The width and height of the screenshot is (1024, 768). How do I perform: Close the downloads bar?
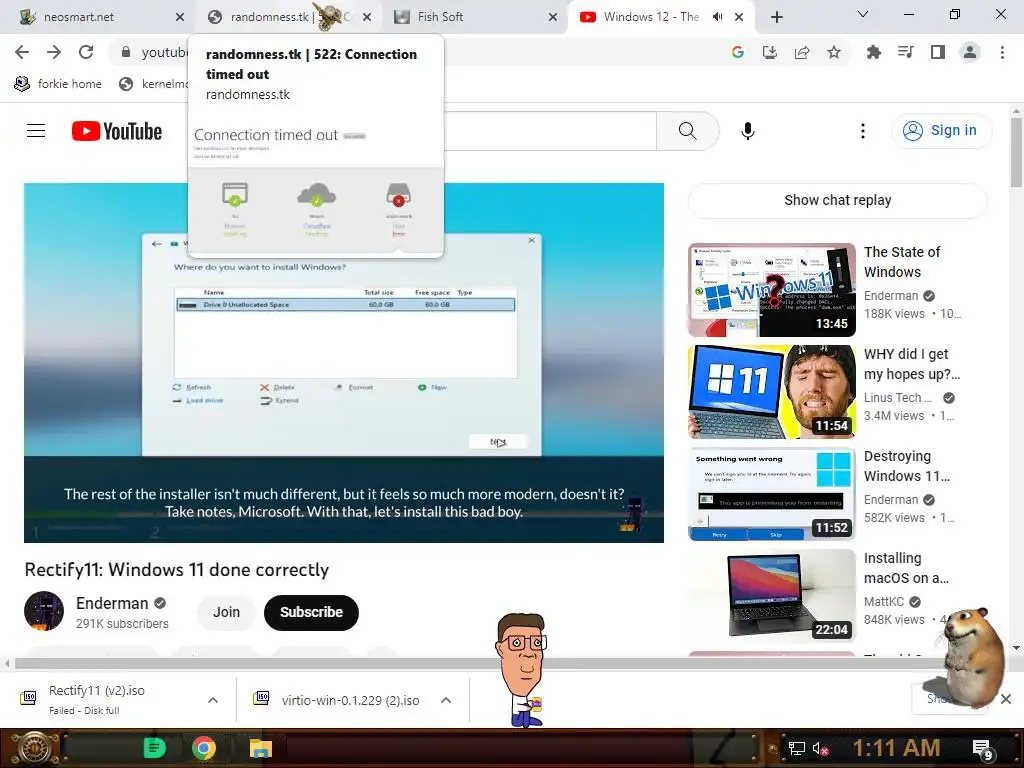click(1006, 699)
